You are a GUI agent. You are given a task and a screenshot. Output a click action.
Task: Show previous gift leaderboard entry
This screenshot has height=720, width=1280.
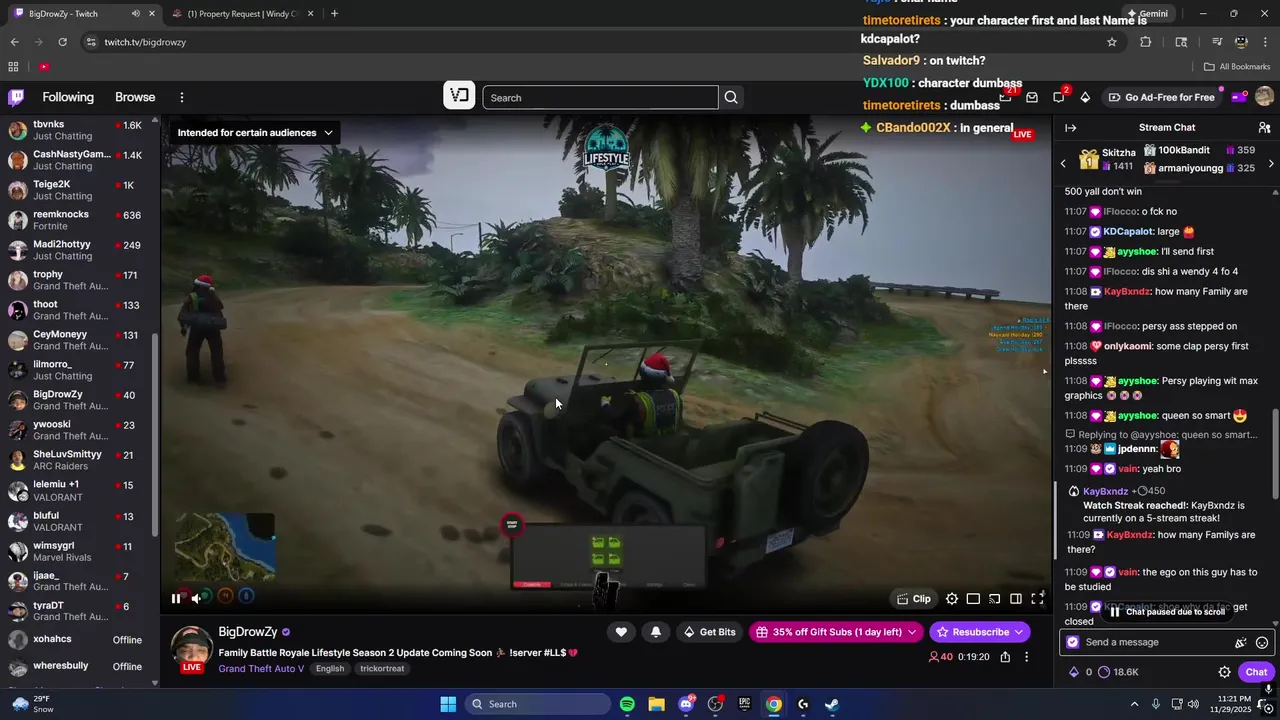1063,163
